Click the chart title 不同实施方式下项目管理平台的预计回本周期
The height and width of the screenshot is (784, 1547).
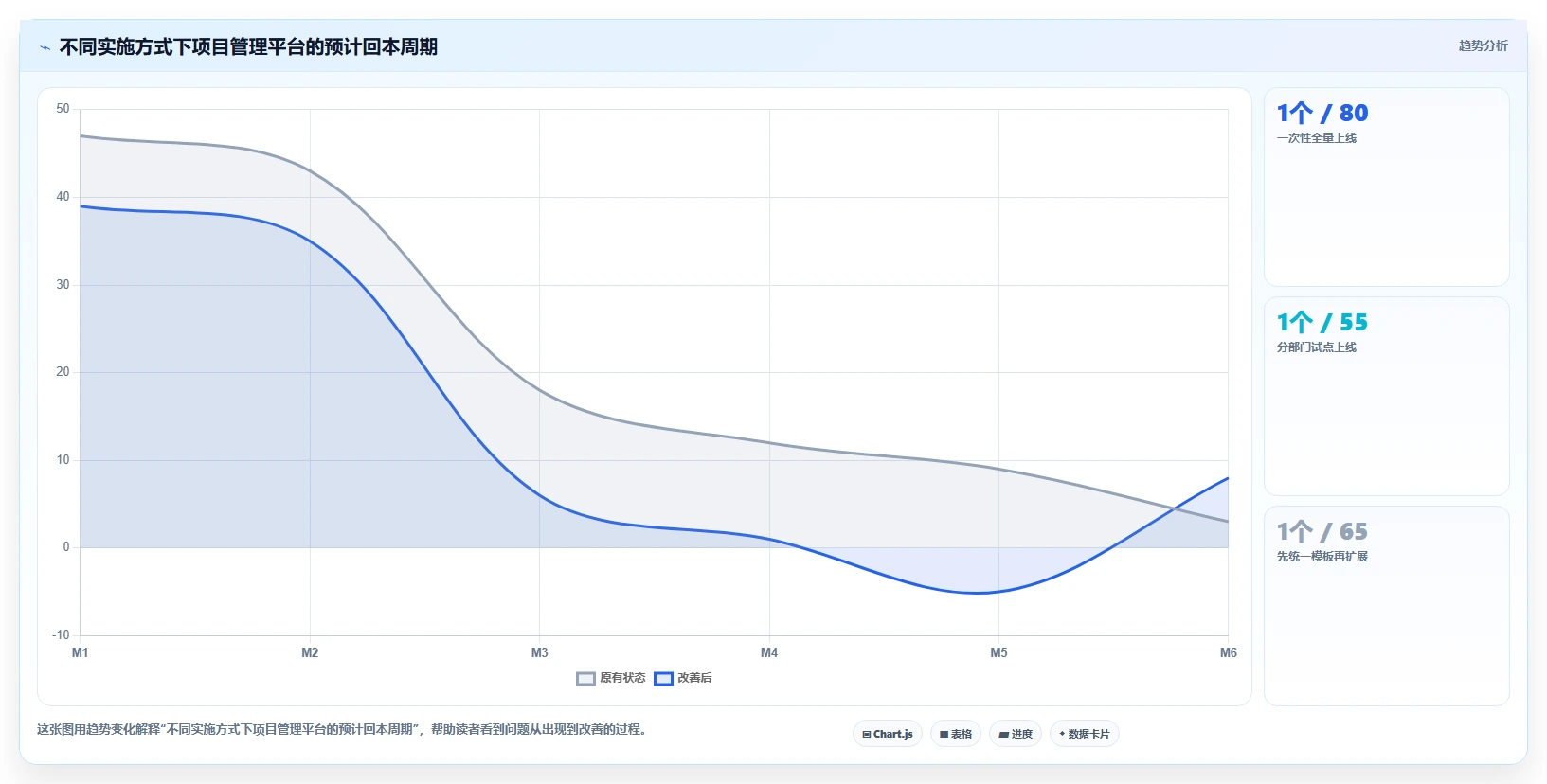248,46
